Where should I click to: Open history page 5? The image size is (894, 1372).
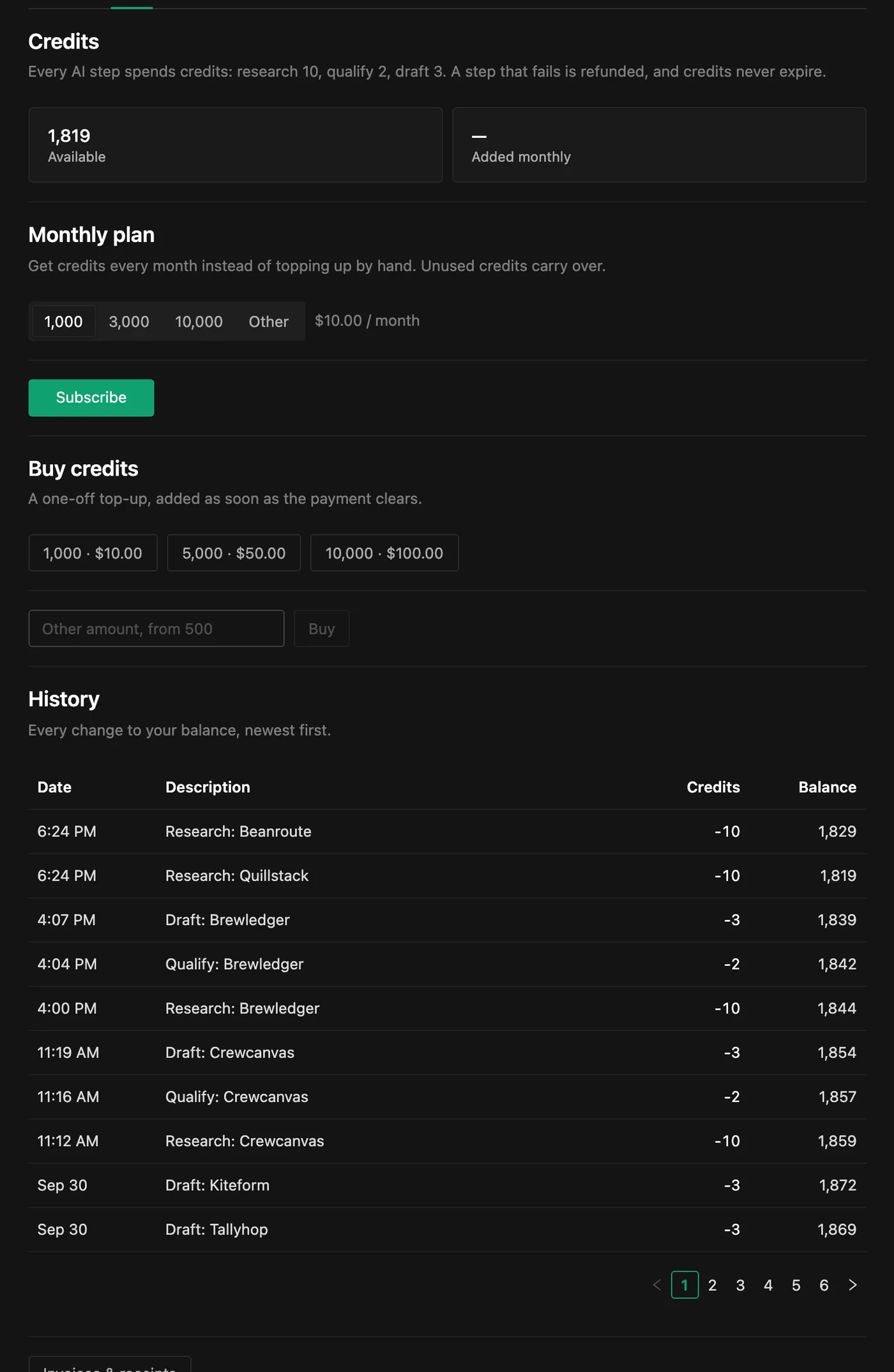pyautogui.click(x=796, y=1285)
